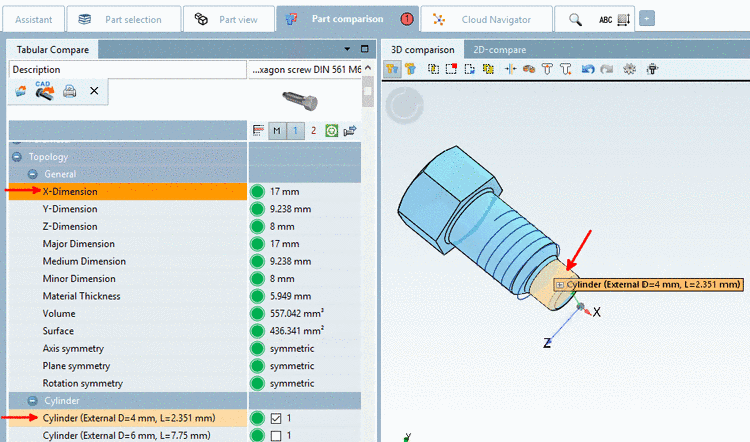Click the part transfer arrow icon in column header
The height and width of the screenshot is (442, 750).
click(x=350, y=131)
